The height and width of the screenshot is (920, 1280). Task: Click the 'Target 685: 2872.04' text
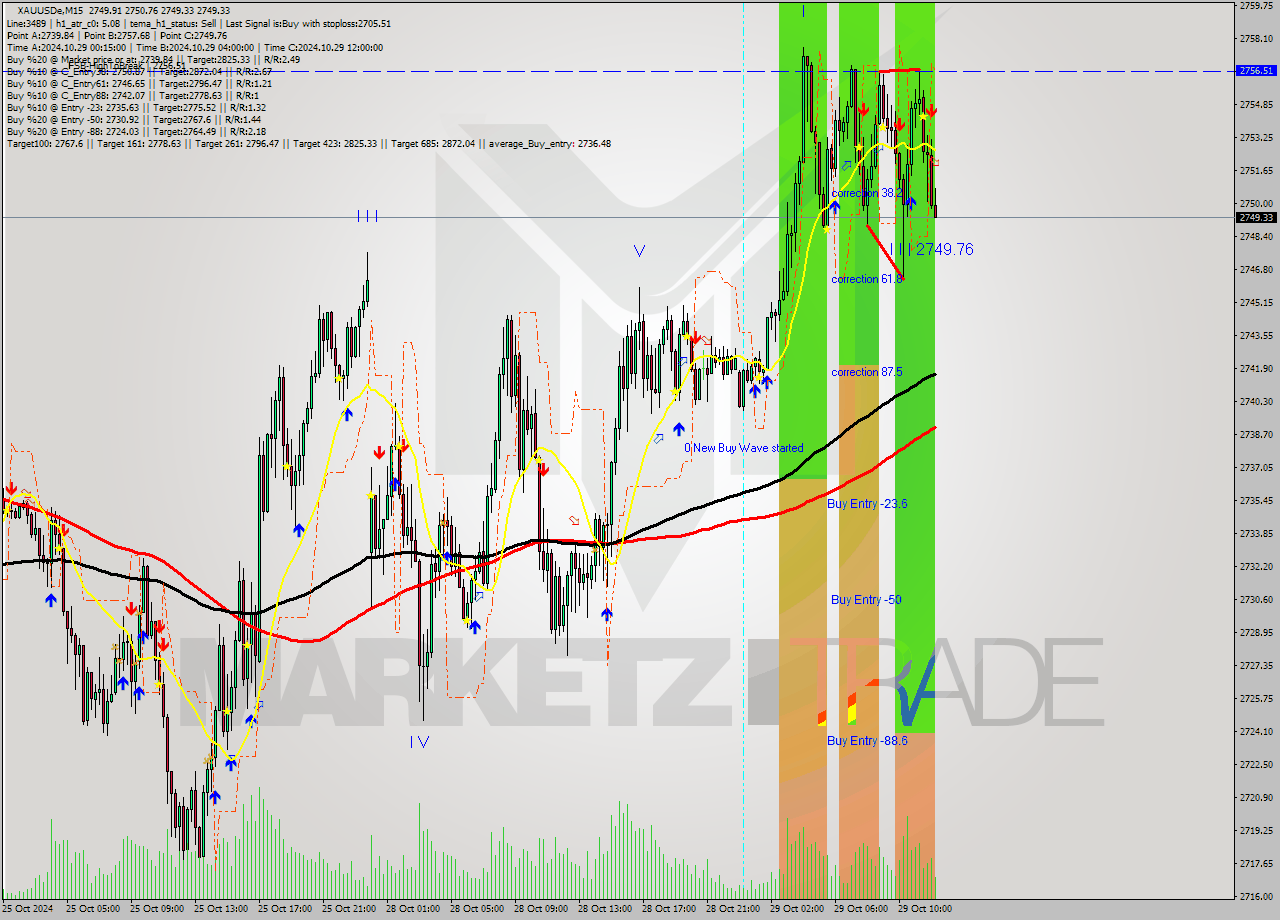coord(435,143)
